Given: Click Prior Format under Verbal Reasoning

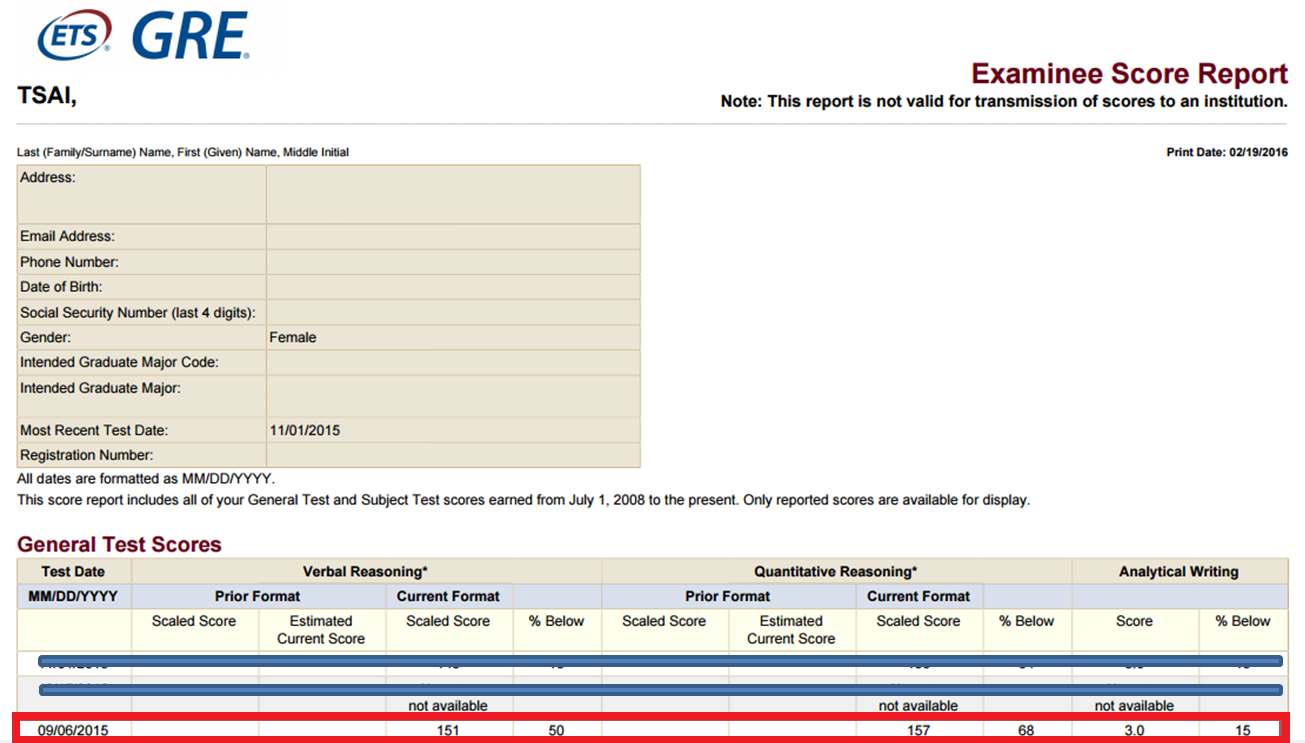Looking at the screenshot, I should (258, 597).
